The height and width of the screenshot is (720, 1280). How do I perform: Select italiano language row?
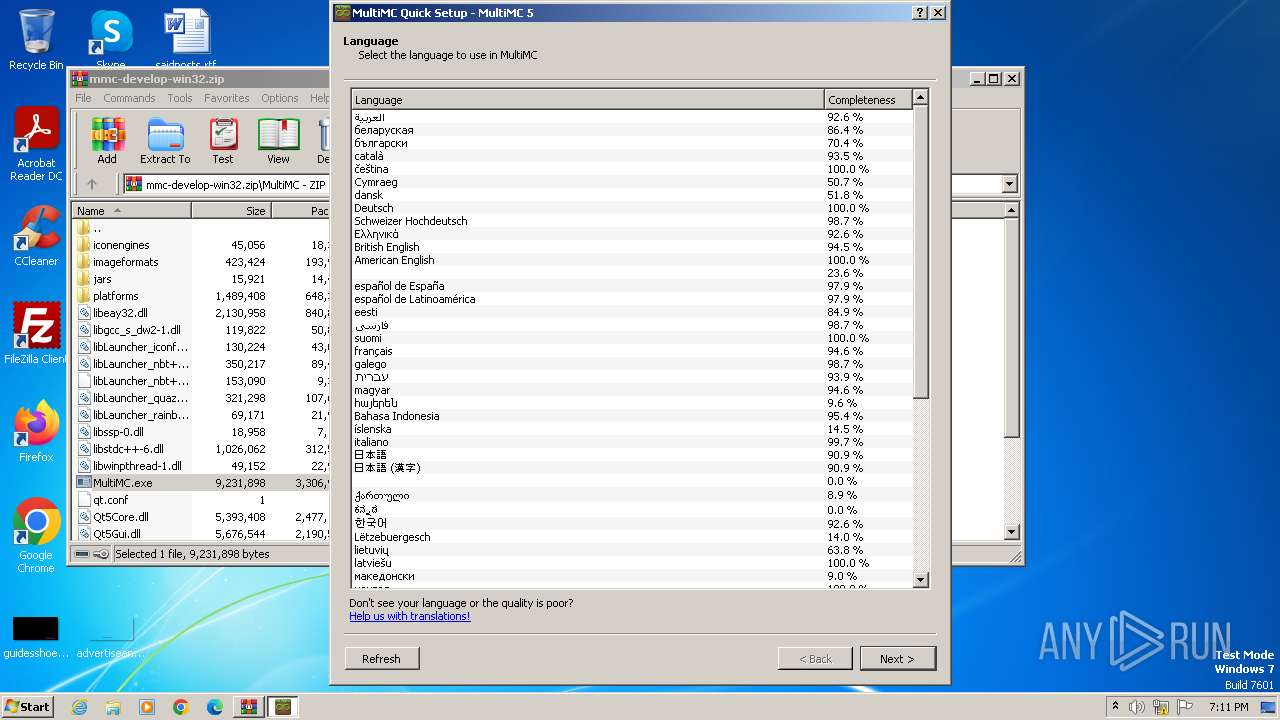[632, 442]
